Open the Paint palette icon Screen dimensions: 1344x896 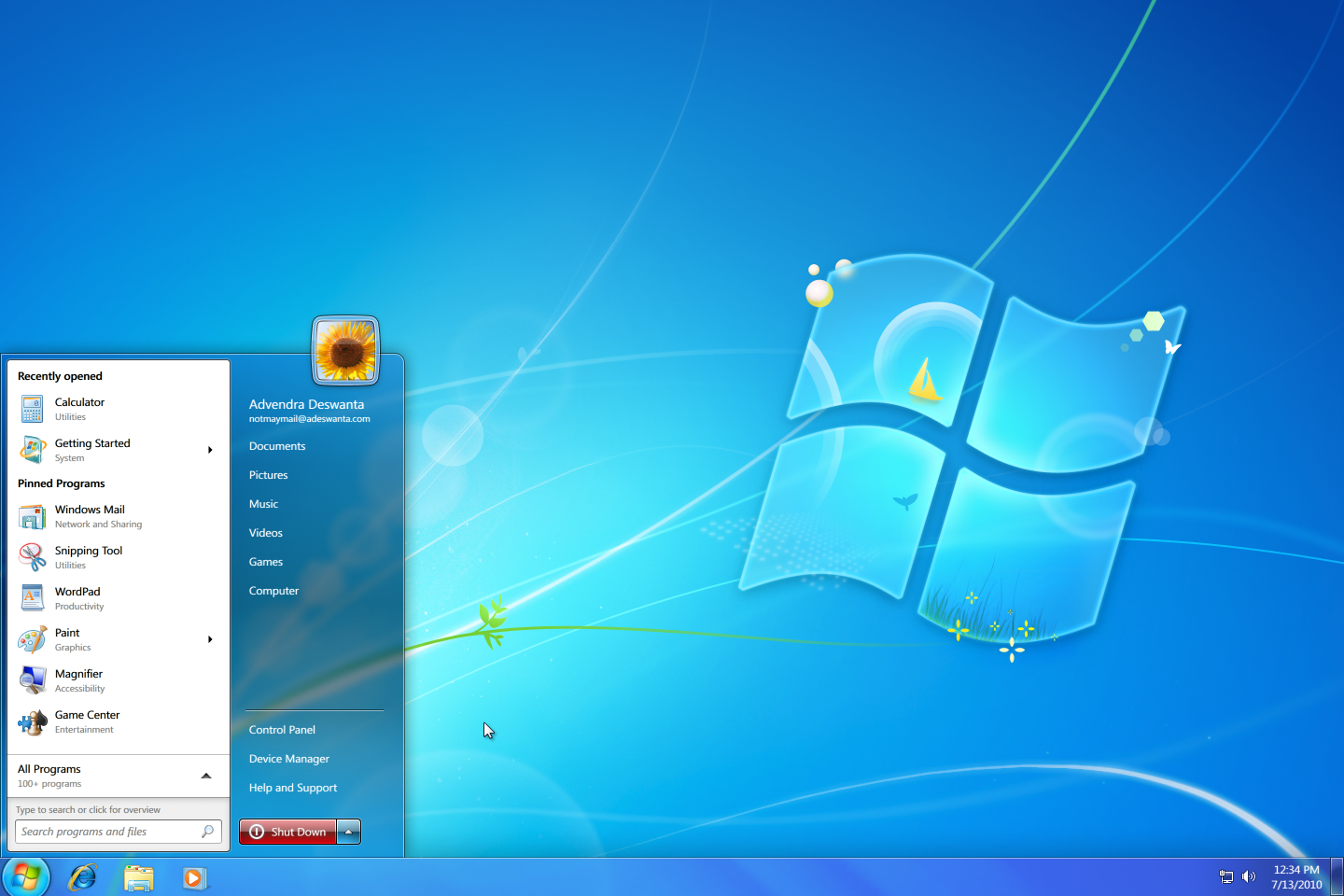[33, 639]
